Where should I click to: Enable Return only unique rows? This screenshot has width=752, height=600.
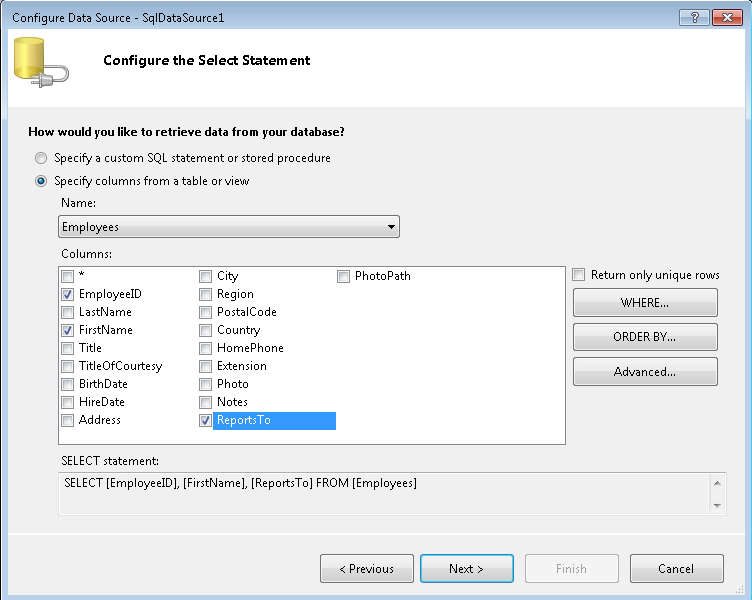(579, 275)
